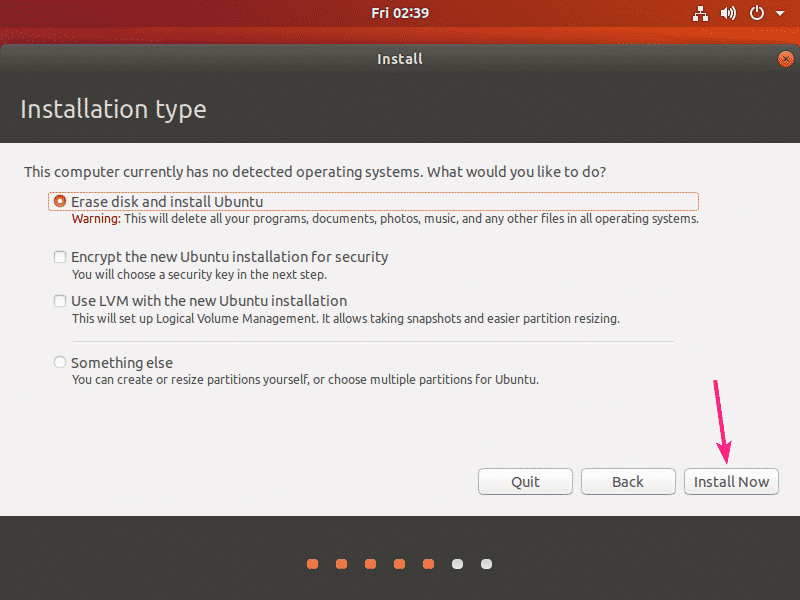Click the Install Now button
This screenshot has width=800, height=600.
click(x=731, y=481)
